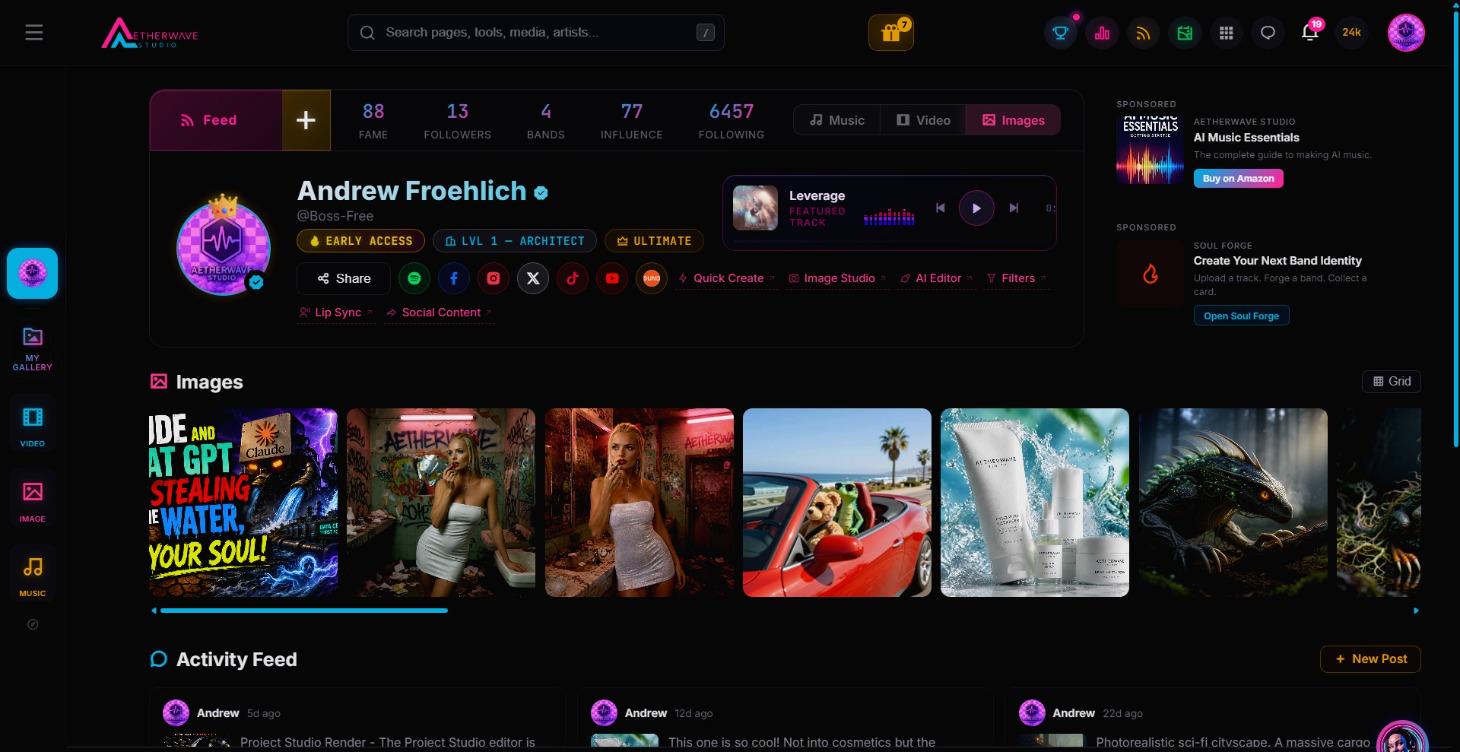Open the YouTube social icon

[x=612, y=278]
